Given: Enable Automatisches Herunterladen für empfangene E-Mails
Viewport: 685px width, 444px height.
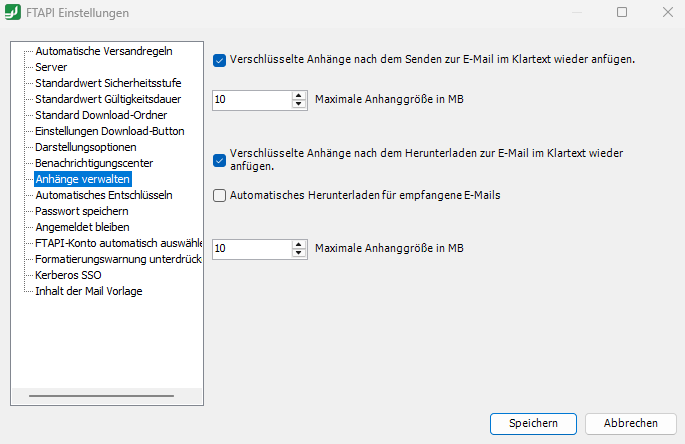Looking at the screenshot, I should tap(219, 196).
